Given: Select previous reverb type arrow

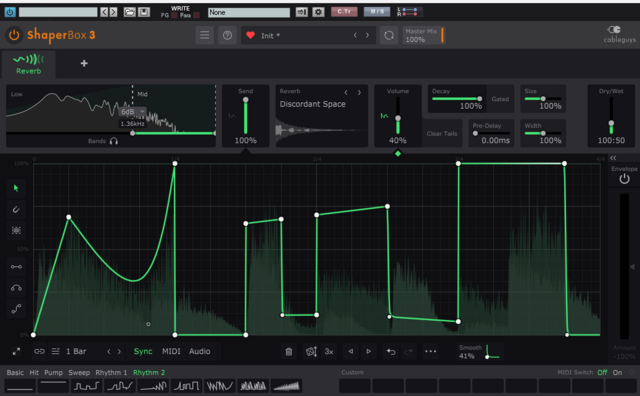Looking at the screenshot, I should coord(346,93).
